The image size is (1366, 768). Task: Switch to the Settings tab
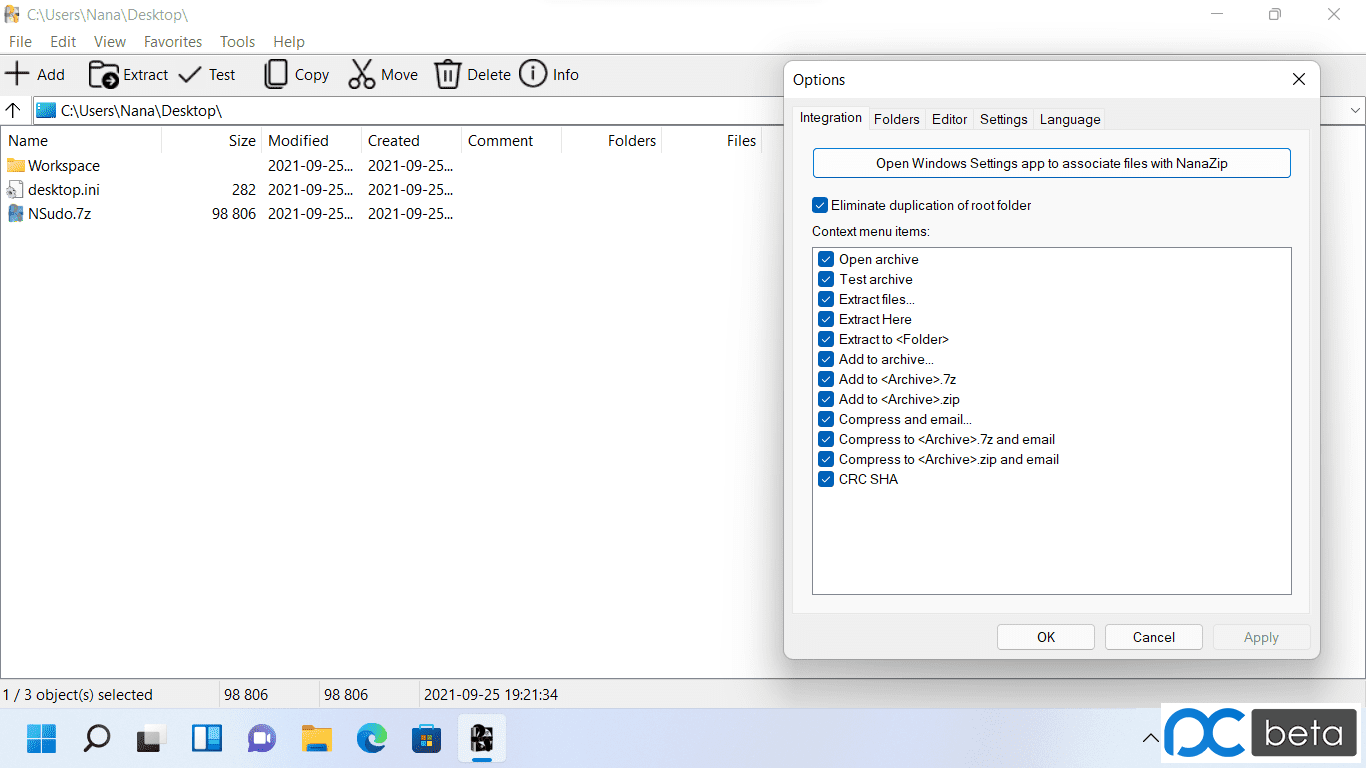[x=1004, y=119]
